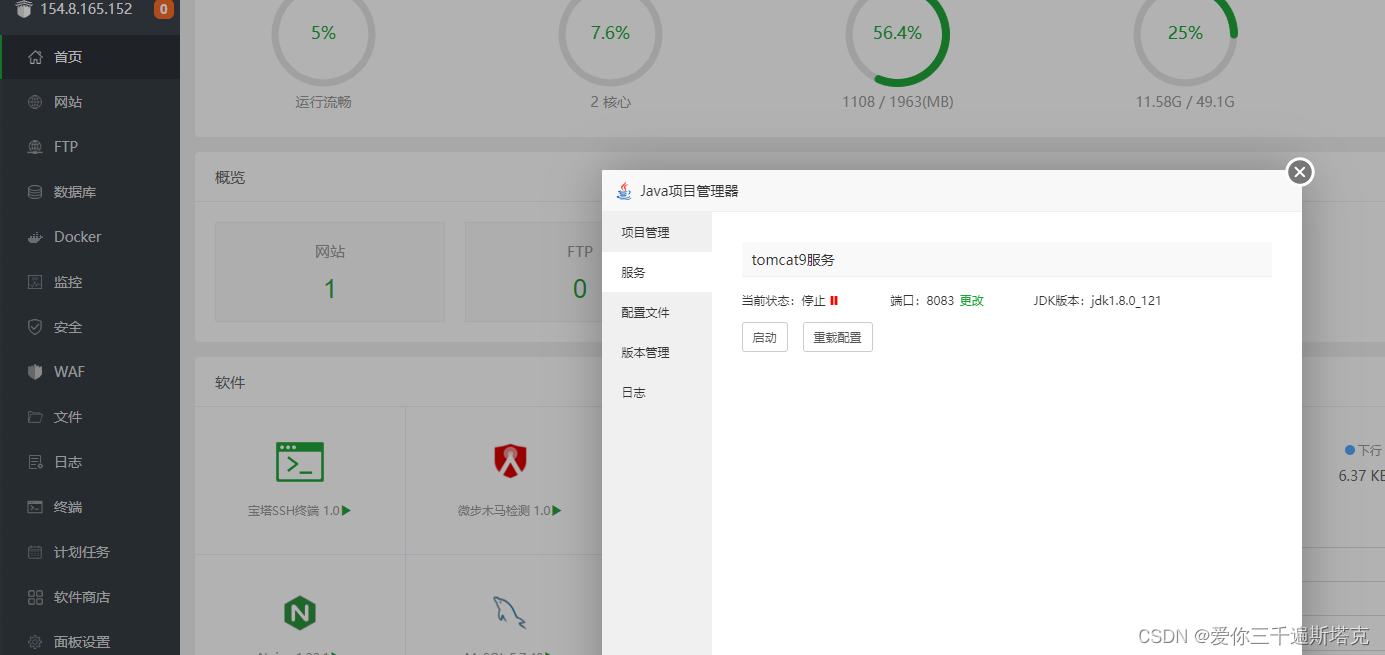Switch to the 服务 tab

click(x=657, y=272)
